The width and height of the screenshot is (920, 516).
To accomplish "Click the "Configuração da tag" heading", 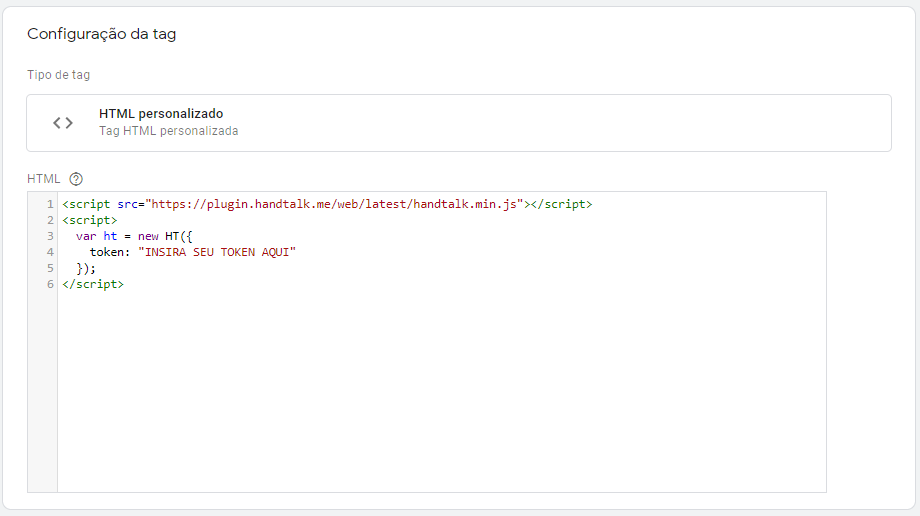I will click(102, 34).
